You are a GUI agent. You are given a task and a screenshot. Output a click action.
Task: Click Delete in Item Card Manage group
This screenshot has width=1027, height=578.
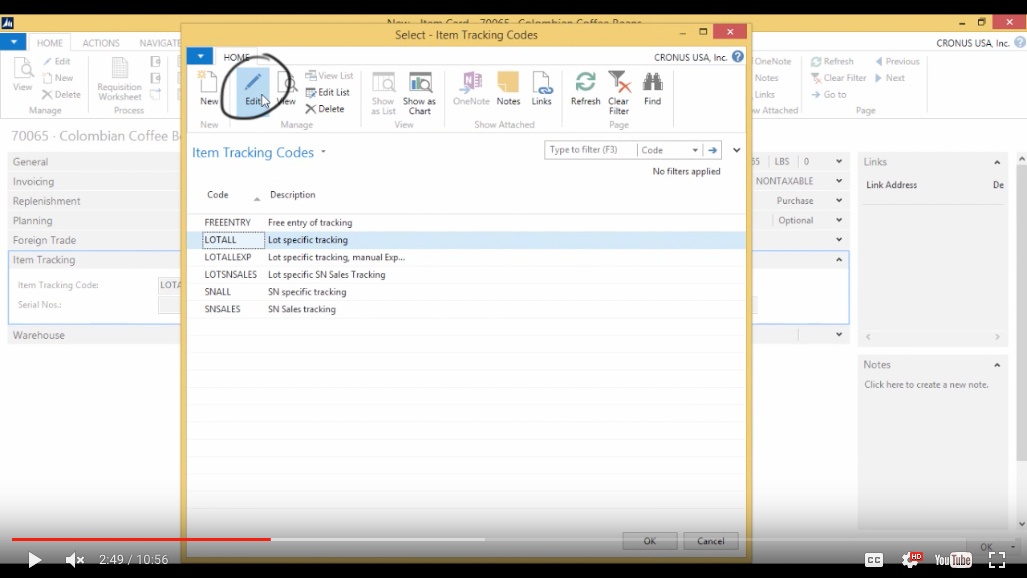tap(62, 94)
